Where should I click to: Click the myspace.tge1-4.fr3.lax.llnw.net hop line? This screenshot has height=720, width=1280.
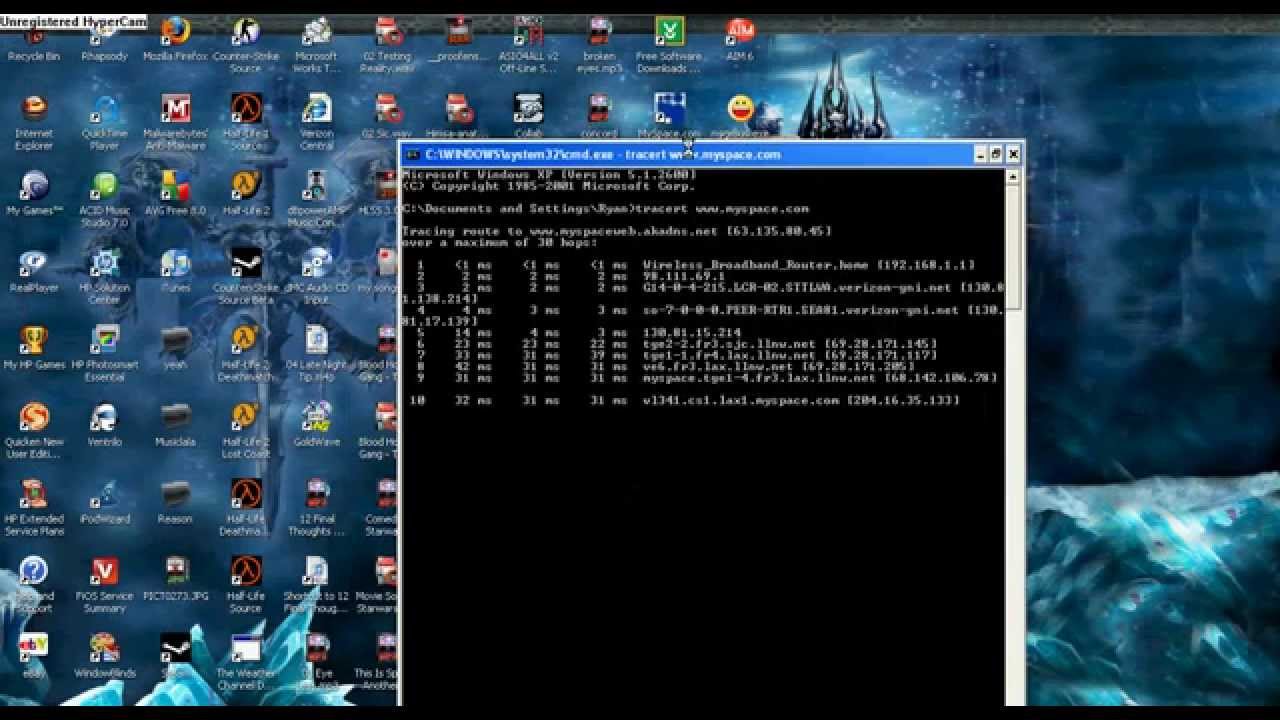[x=707, y=378]
